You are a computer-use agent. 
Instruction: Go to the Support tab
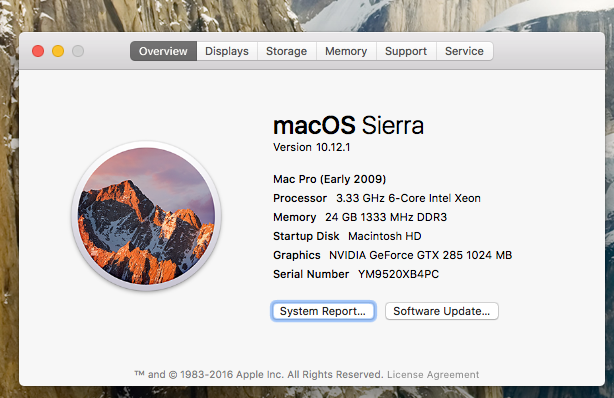[406, 51]
